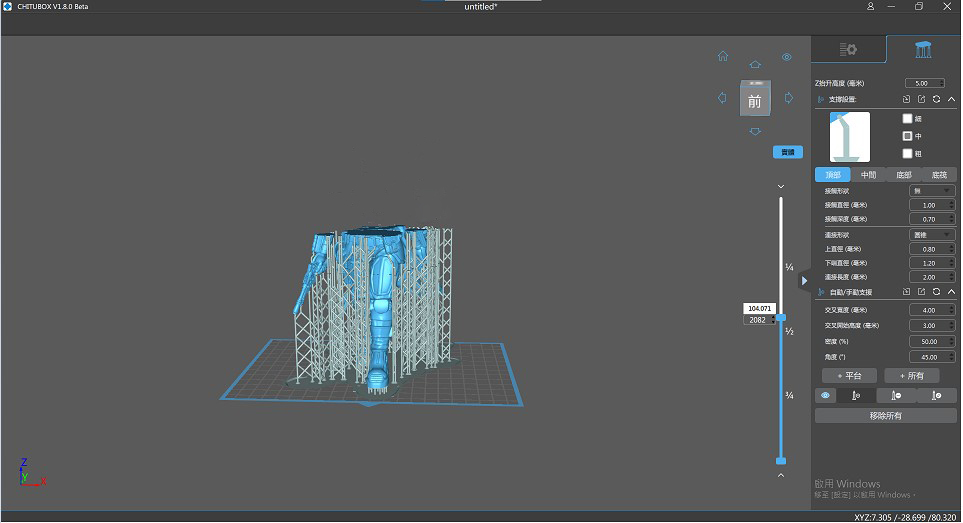Viewport: 963px width, 523px height.
Task: Check the 細 (thin) support option
Action: coord(908,118)
